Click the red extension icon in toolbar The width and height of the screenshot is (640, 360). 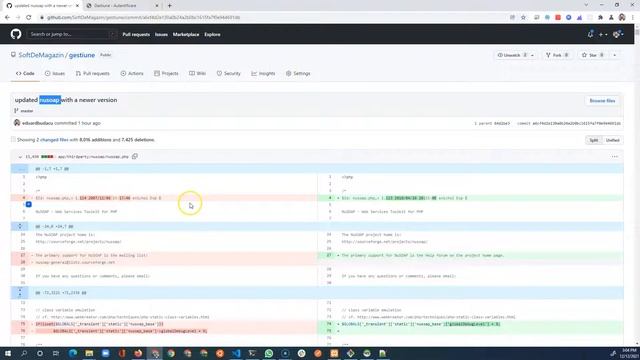point(558,18)
